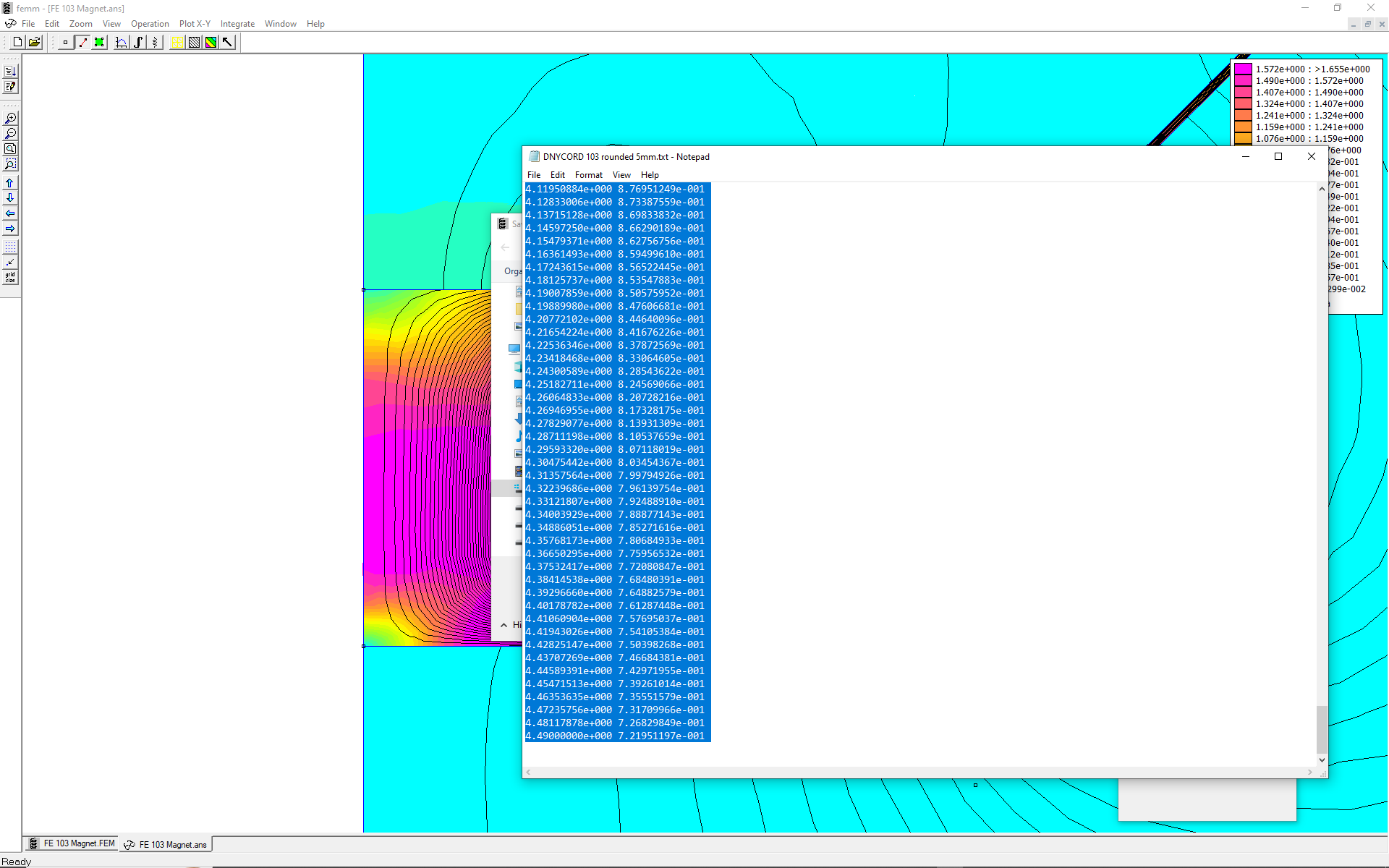This screenshot has width=1389, height=868.
Task: Create a new FEMM document
Action: pyautogui.click(x=17, y=43)
